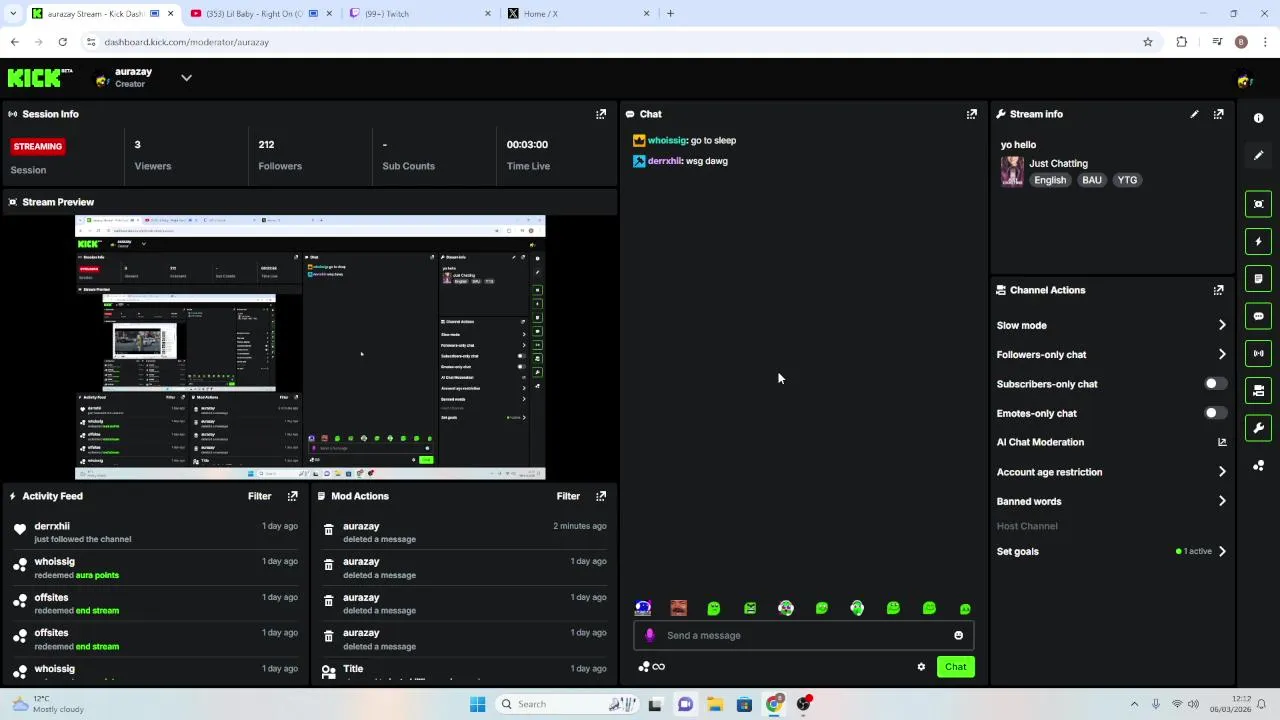This screenshot has height=720, width=1280.
Task: Toggle the broadcast signal sidebar icon
Action: [1258, 353]
